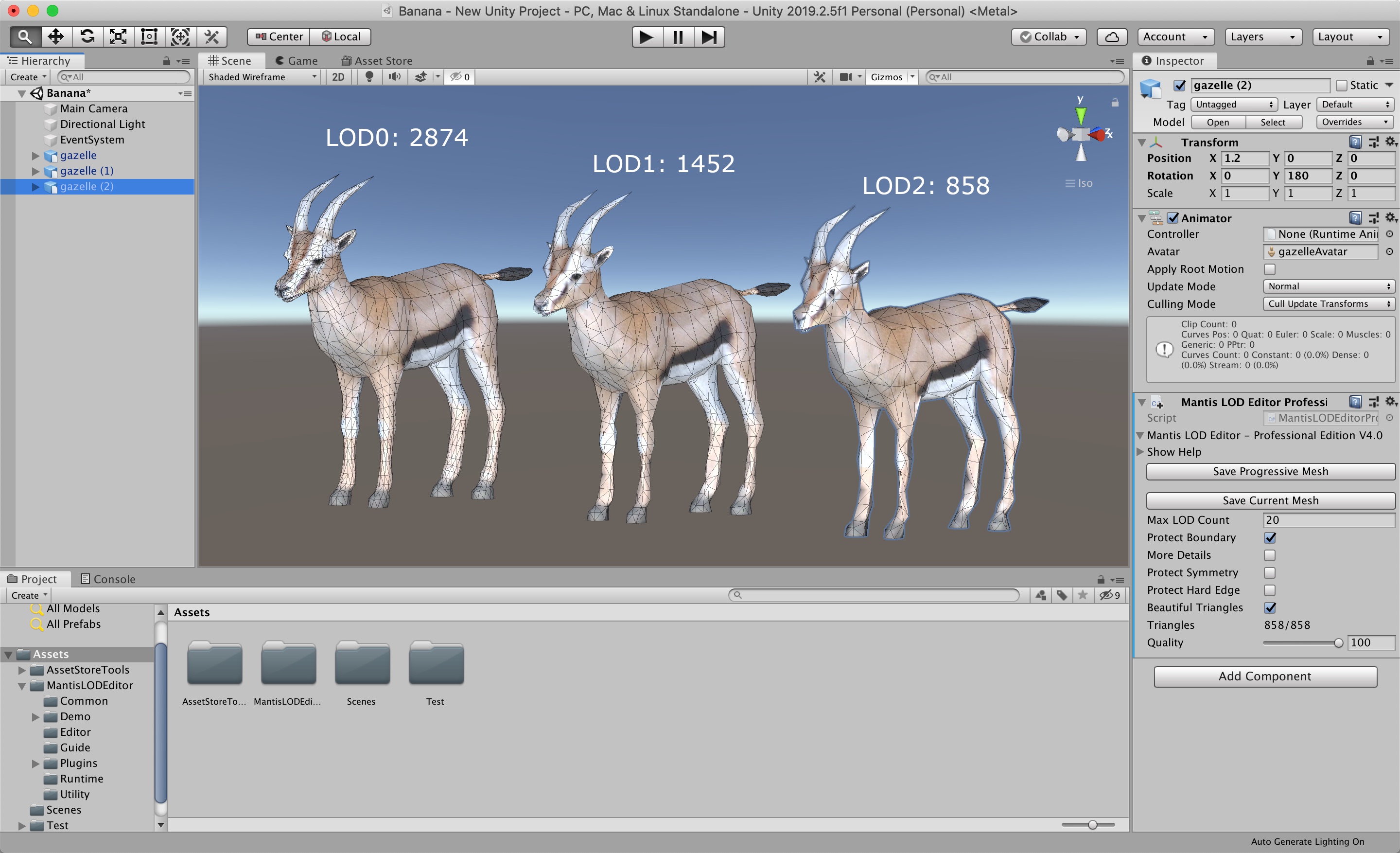This screenshot has height=853, width=1400.
Task: Click the Add Component button
Action: pyautogui.click(x=1265, y=676)
